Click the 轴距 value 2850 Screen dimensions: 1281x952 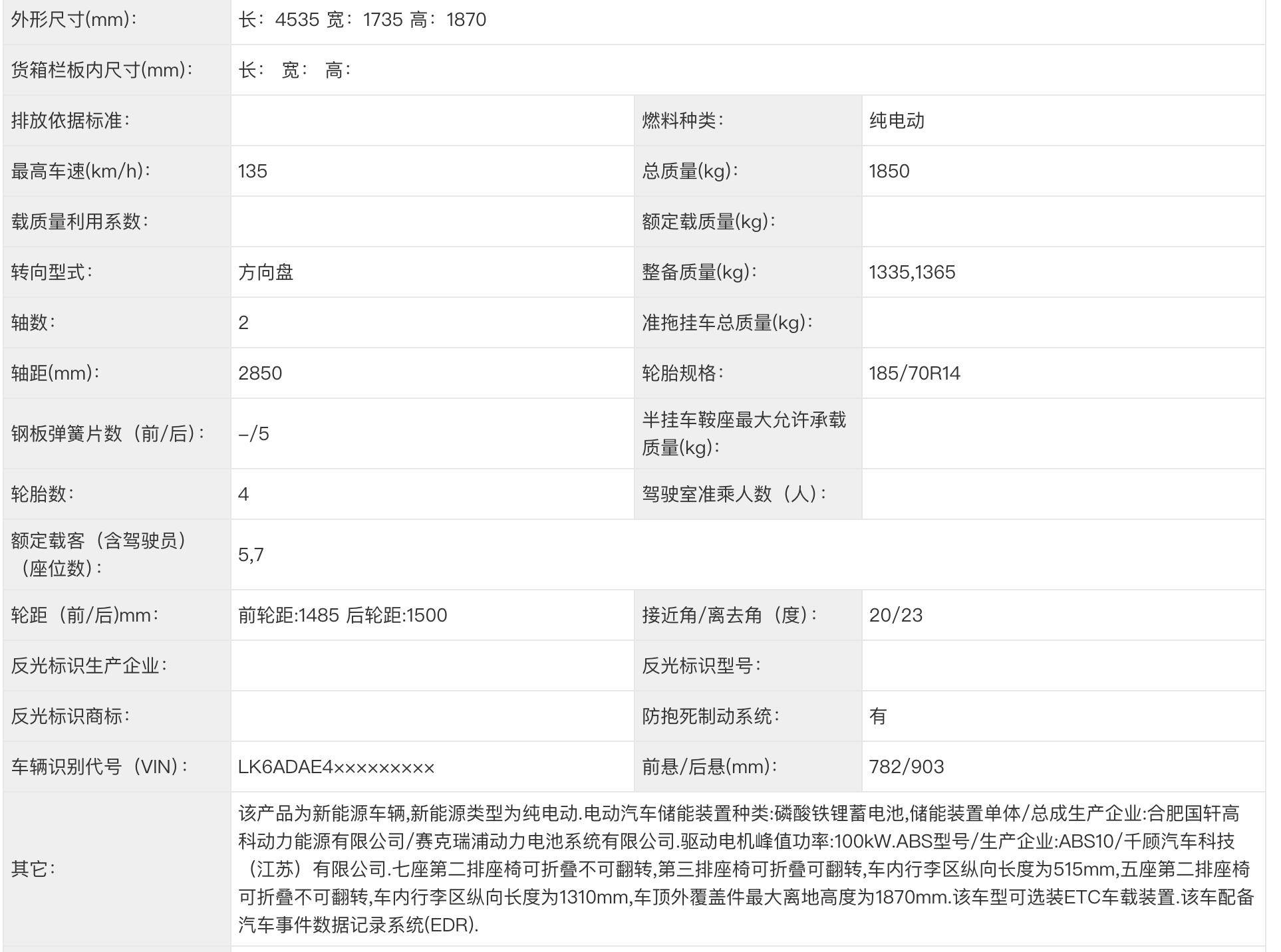(x=260, y=374)
